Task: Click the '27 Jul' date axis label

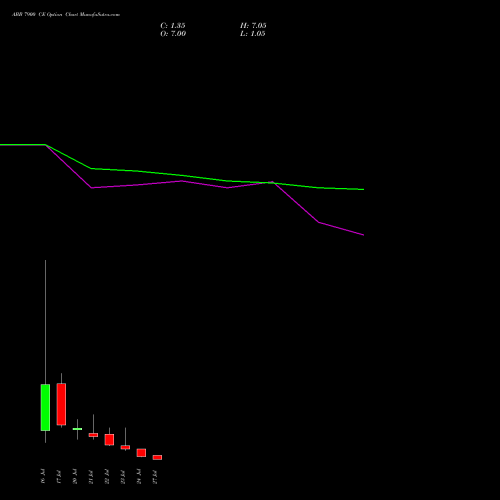Action: pyautogui.click(x=155, y=476)
